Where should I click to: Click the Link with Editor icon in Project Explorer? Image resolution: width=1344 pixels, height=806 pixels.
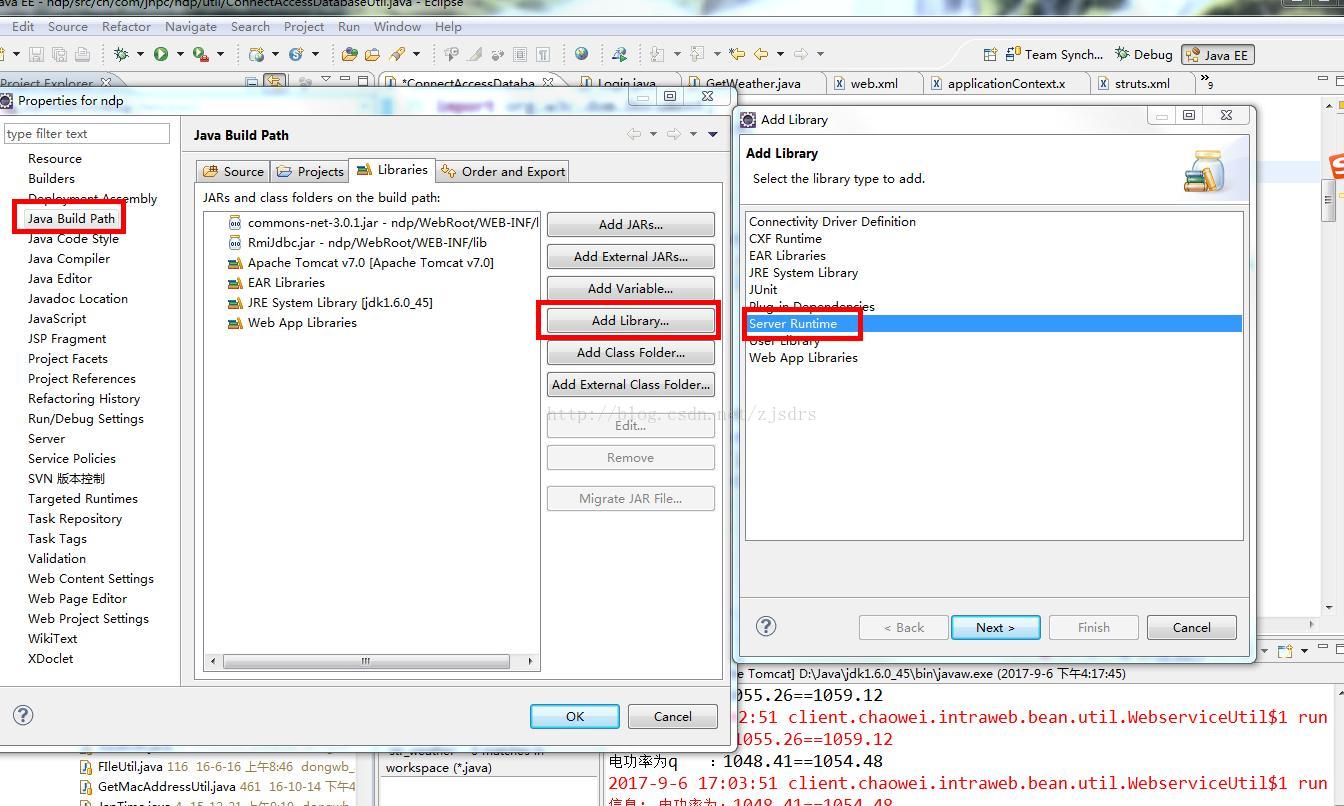[273, 82]
